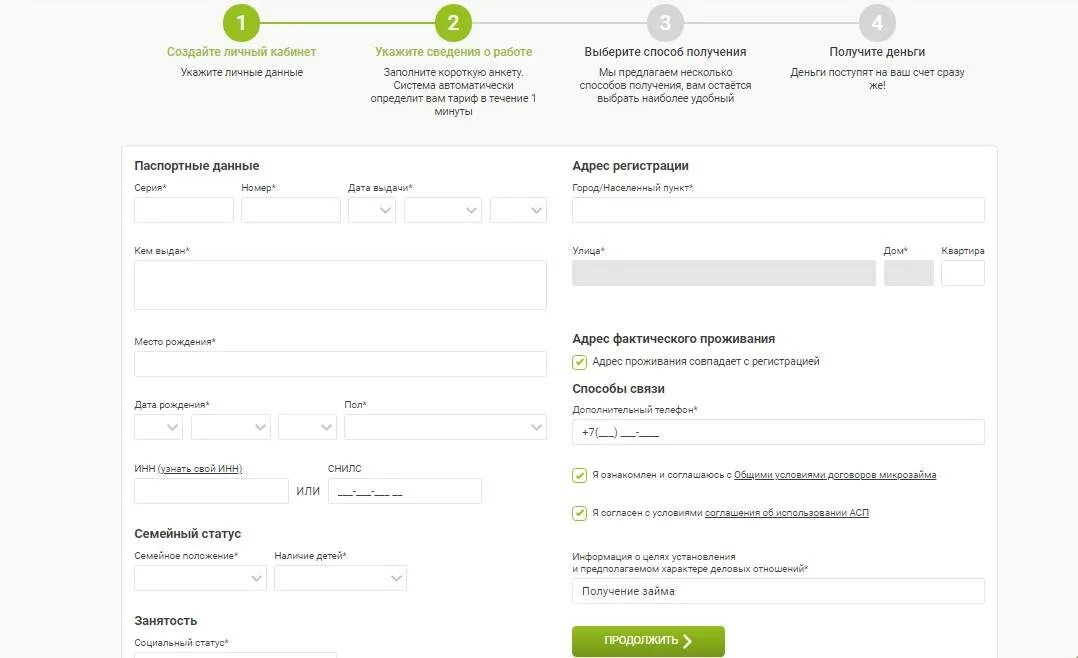1078x658 pixels.
Task: Uncheck 'Адрес проживания совпадает с регистрацией' checkbox
Action: coord(580,362)
